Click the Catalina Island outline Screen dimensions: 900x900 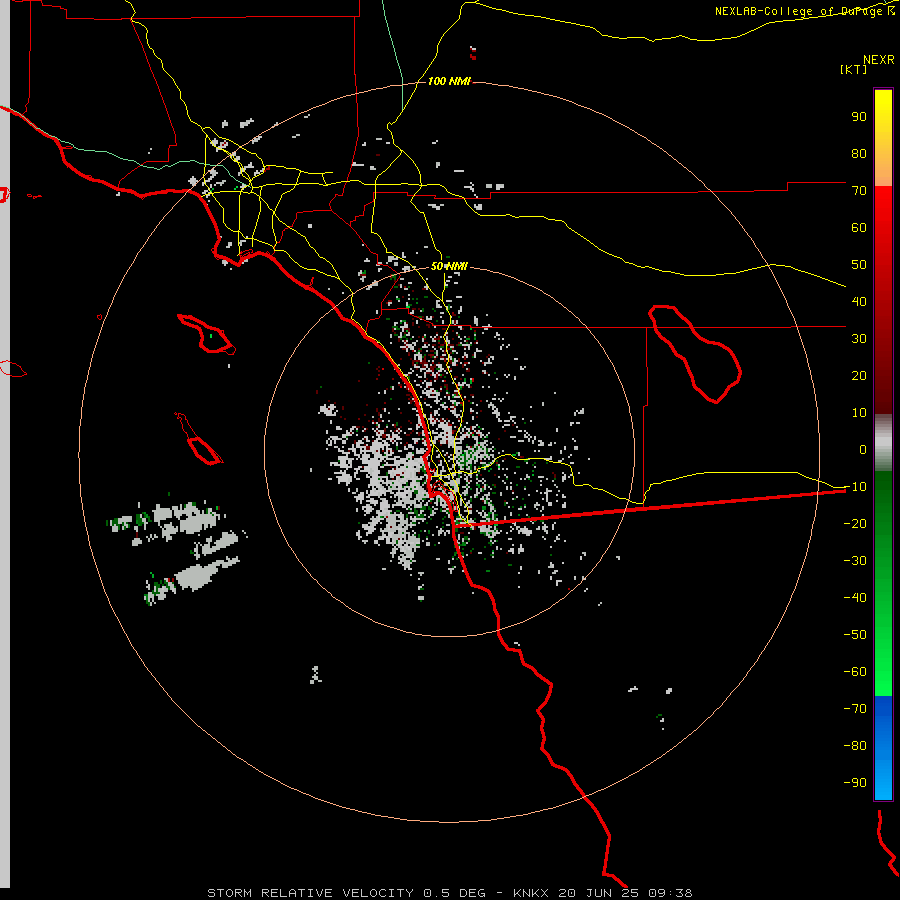click(x=206, y=333)
